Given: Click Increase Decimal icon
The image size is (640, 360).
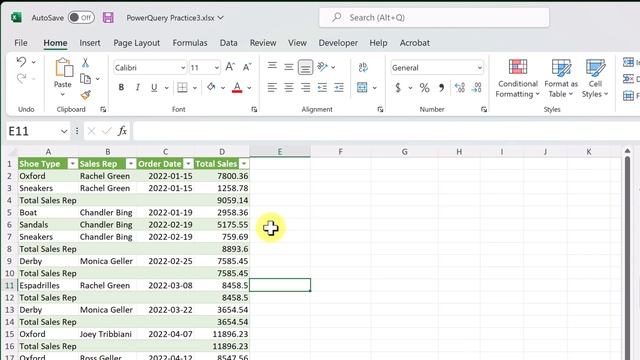Looking at the screenshot, I should 460,87.
